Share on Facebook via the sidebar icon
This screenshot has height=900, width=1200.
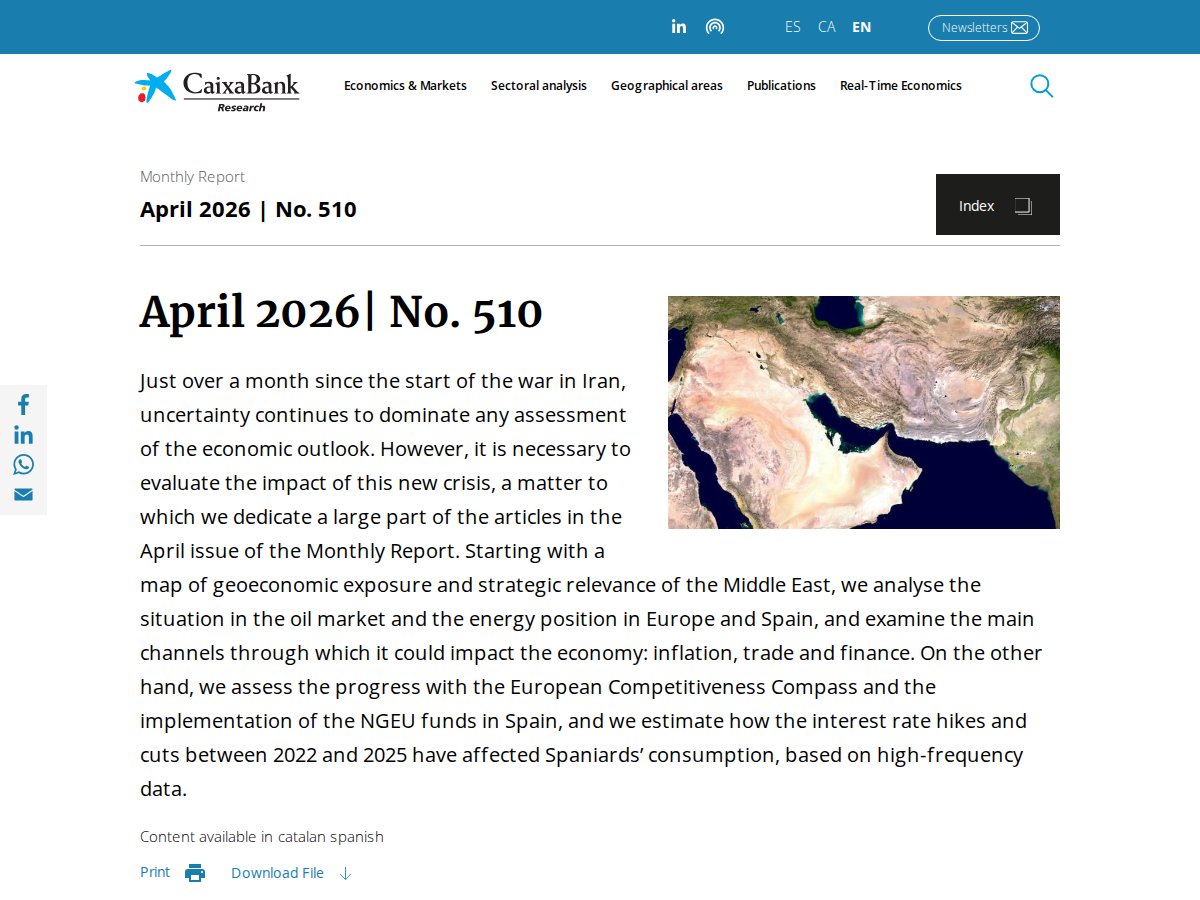23,404
